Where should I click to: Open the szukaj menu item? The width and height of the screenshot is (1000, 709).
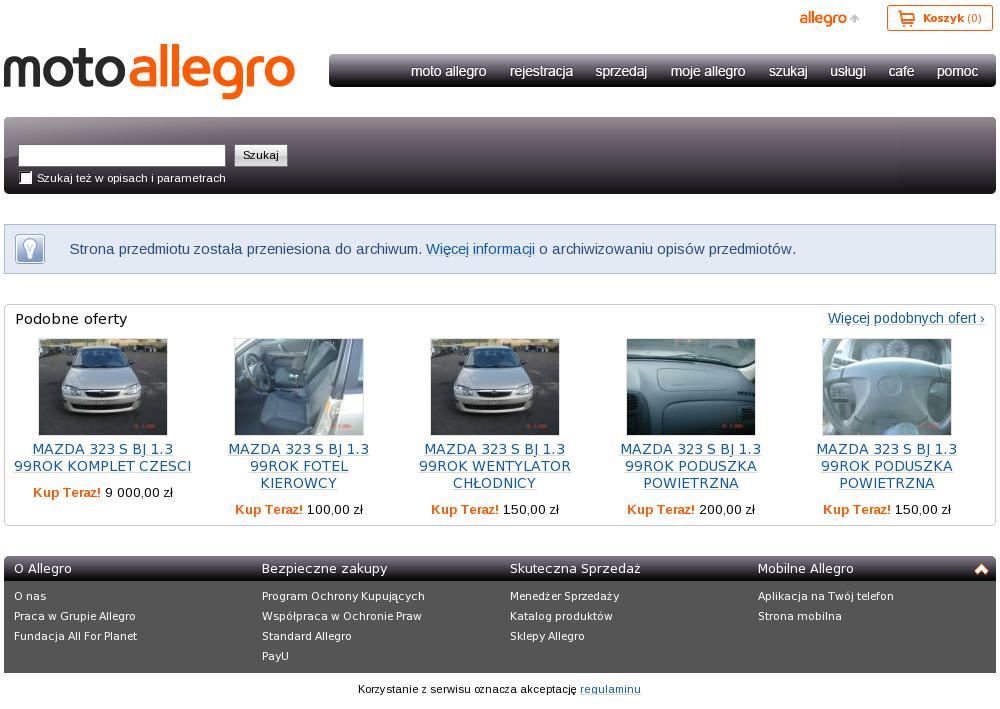[x=788, y=71]
